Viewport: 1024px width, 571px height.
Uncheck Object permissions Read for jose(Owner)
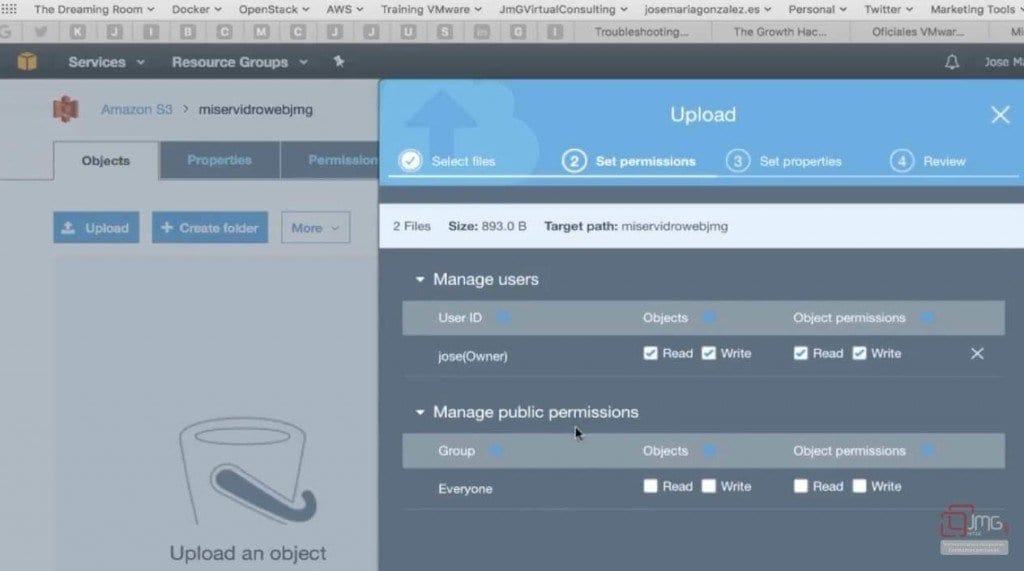(x=801, y=353)
